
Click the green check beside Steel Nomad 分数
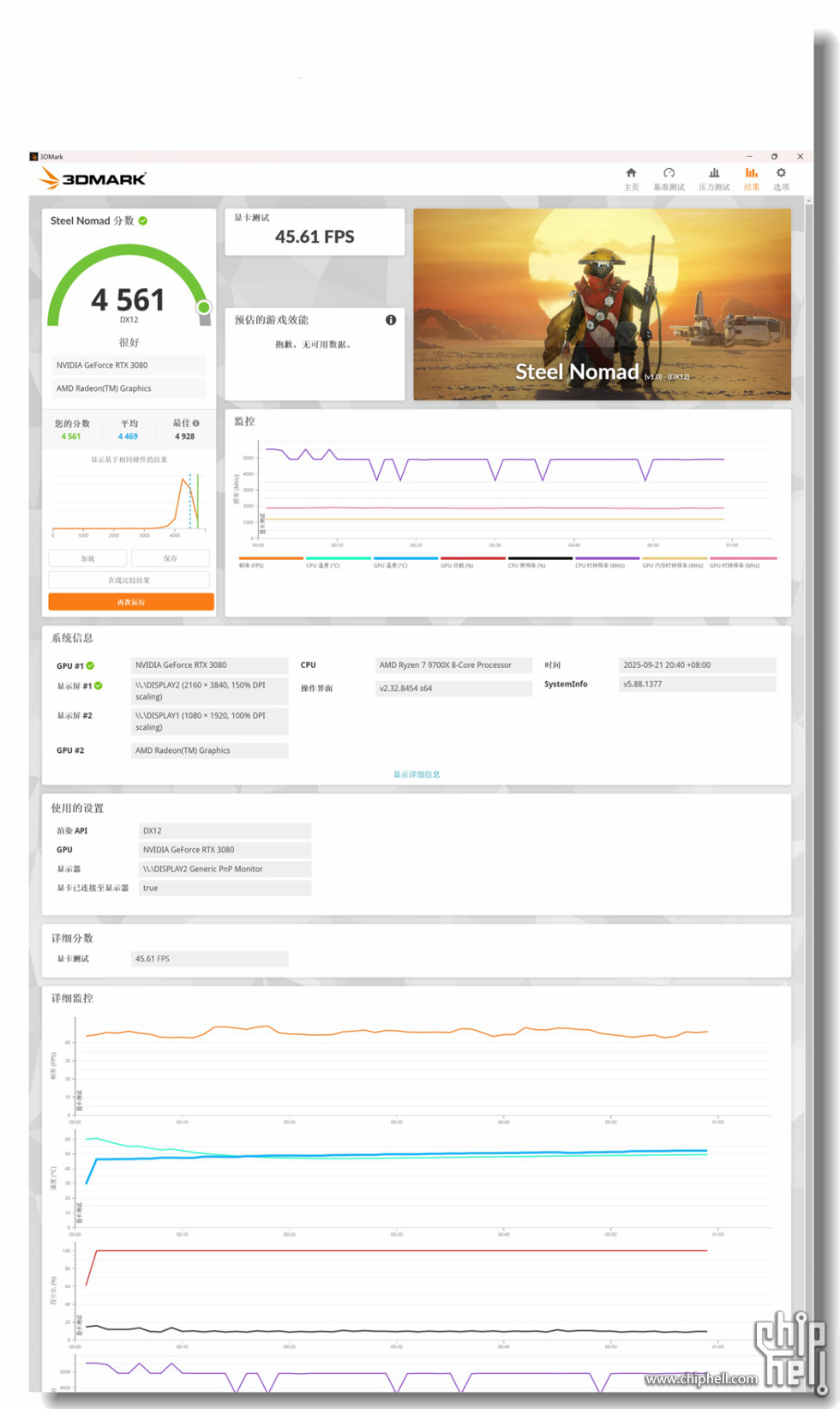click(x=143, y=220)
